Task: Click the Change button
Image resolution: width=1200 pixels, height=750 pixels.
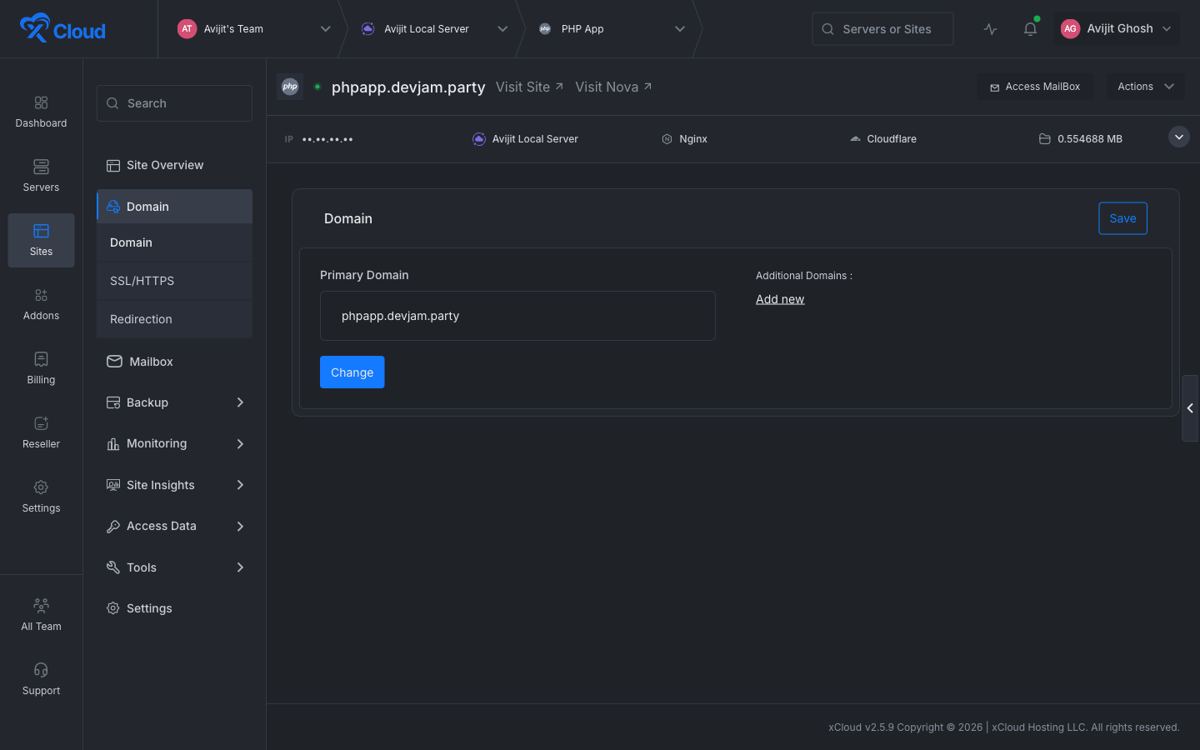Action: pyautogui.click(x=352, y=372)
